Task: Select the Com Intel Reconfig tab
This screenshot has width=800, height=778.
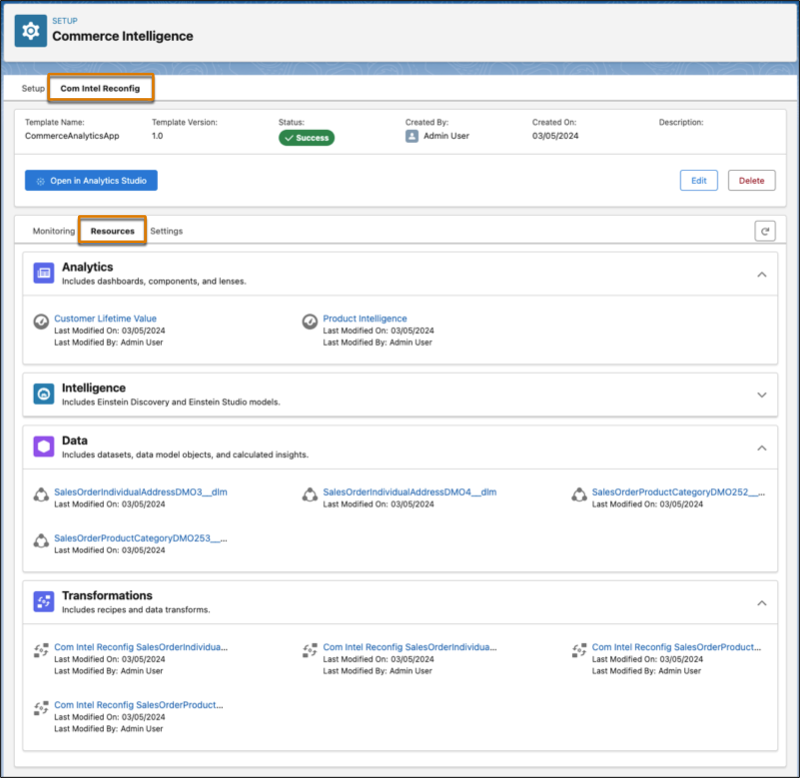Action: pos(101,88)
